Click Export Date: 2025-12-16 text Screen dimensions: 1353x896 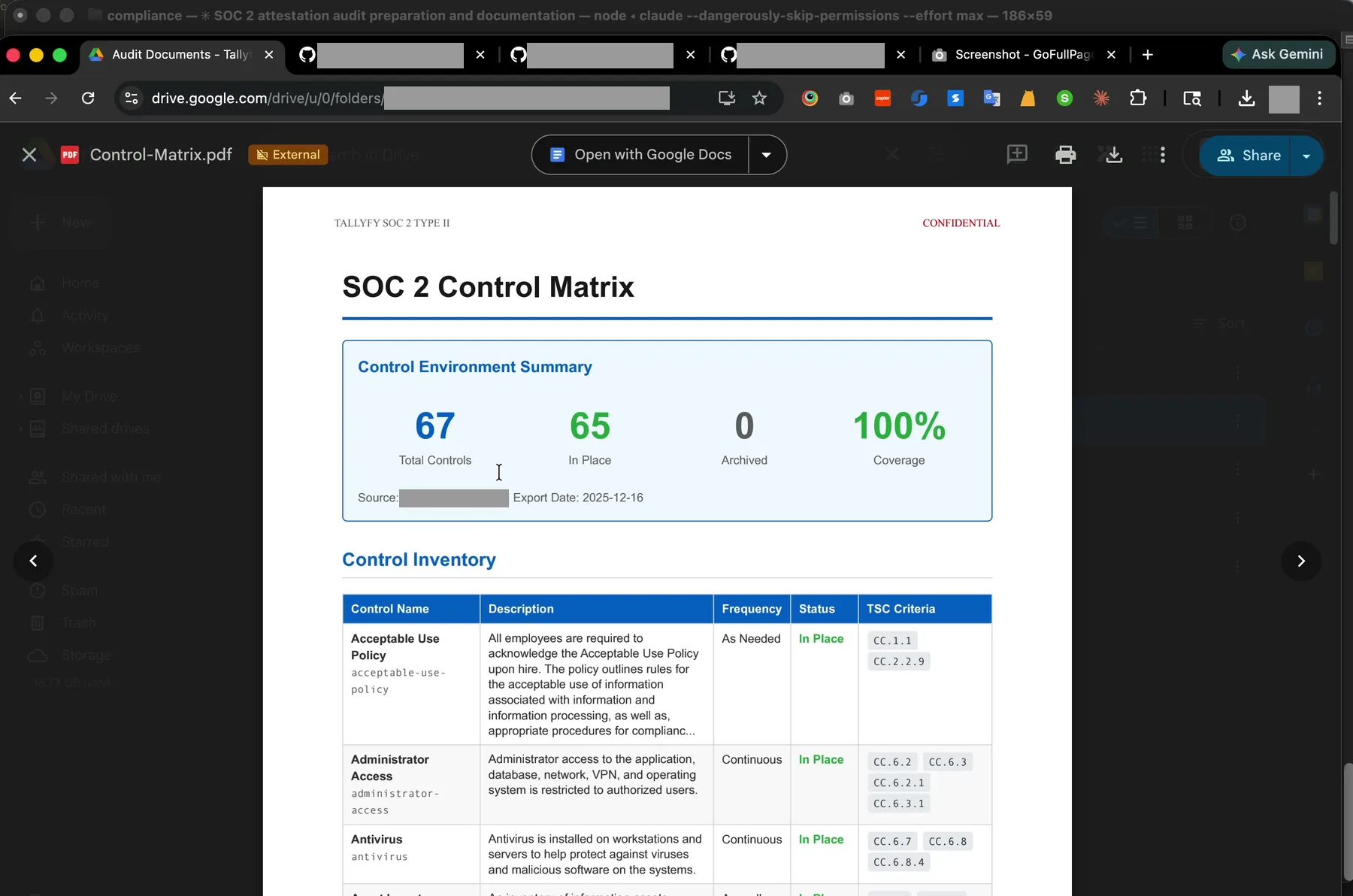point(578,498)
